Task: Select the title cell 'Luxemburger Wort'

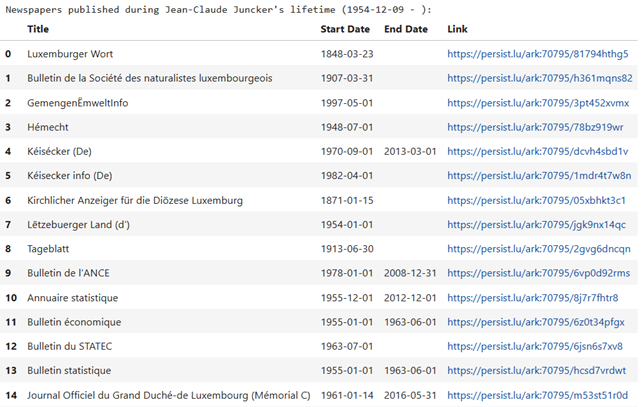Action: 70,54
